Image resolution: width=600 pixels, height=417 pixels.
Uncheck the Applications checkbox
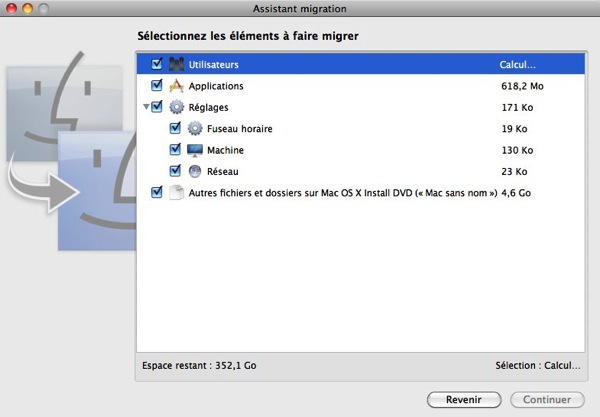(156, 86)
